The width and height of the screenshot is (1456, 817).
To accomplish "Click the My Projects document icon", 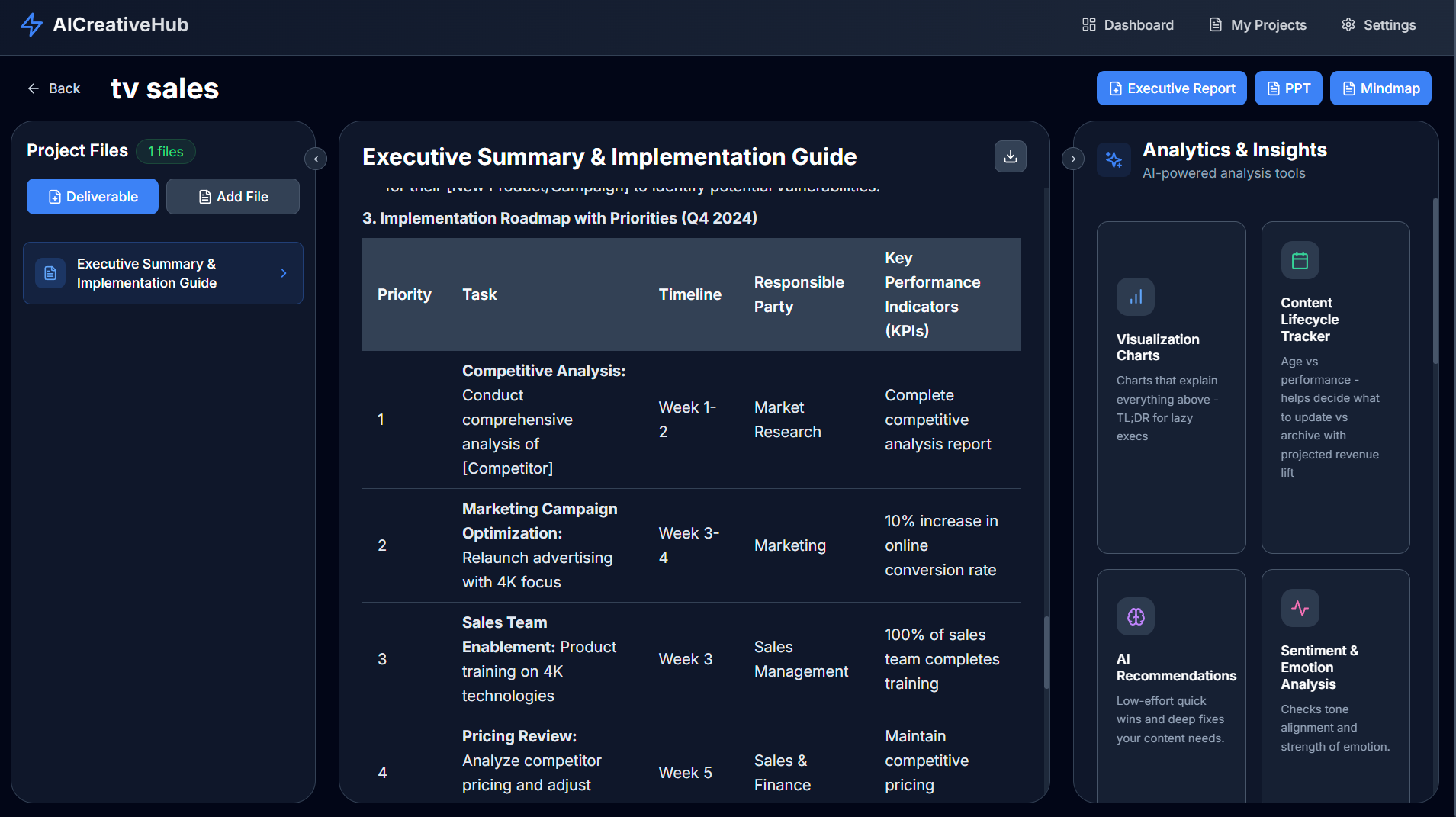I will point(1216,25).
